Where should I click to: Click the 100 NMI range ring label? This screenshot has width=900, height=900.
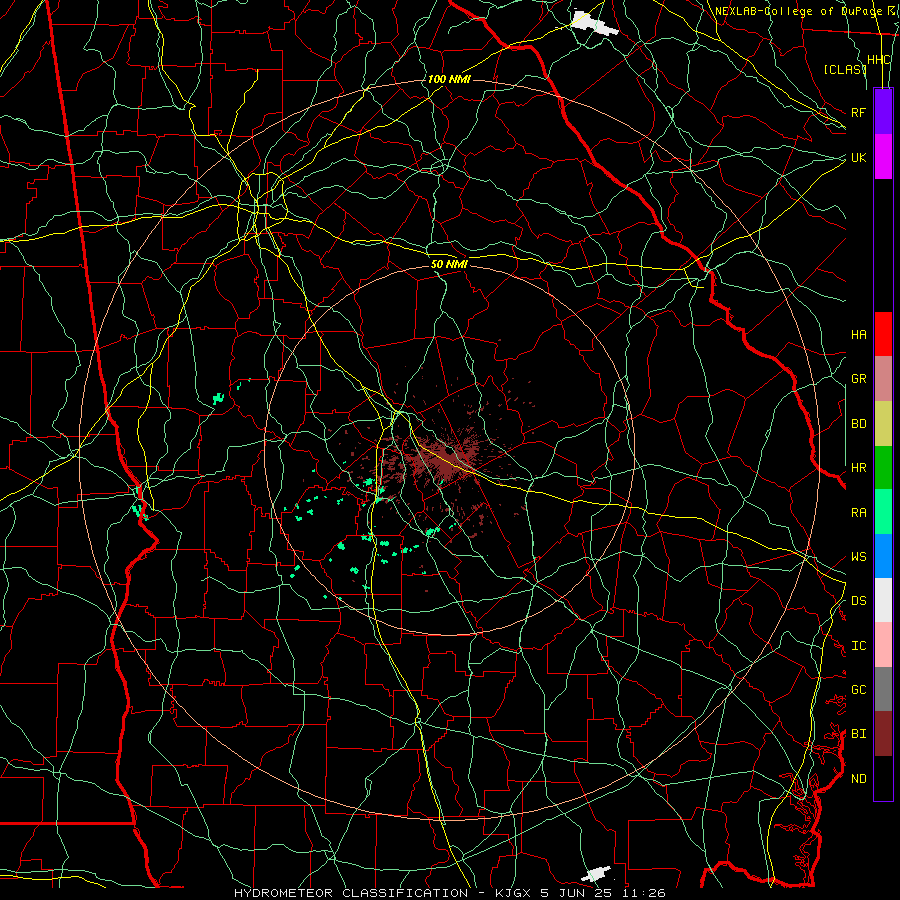[x=449, y=79]
